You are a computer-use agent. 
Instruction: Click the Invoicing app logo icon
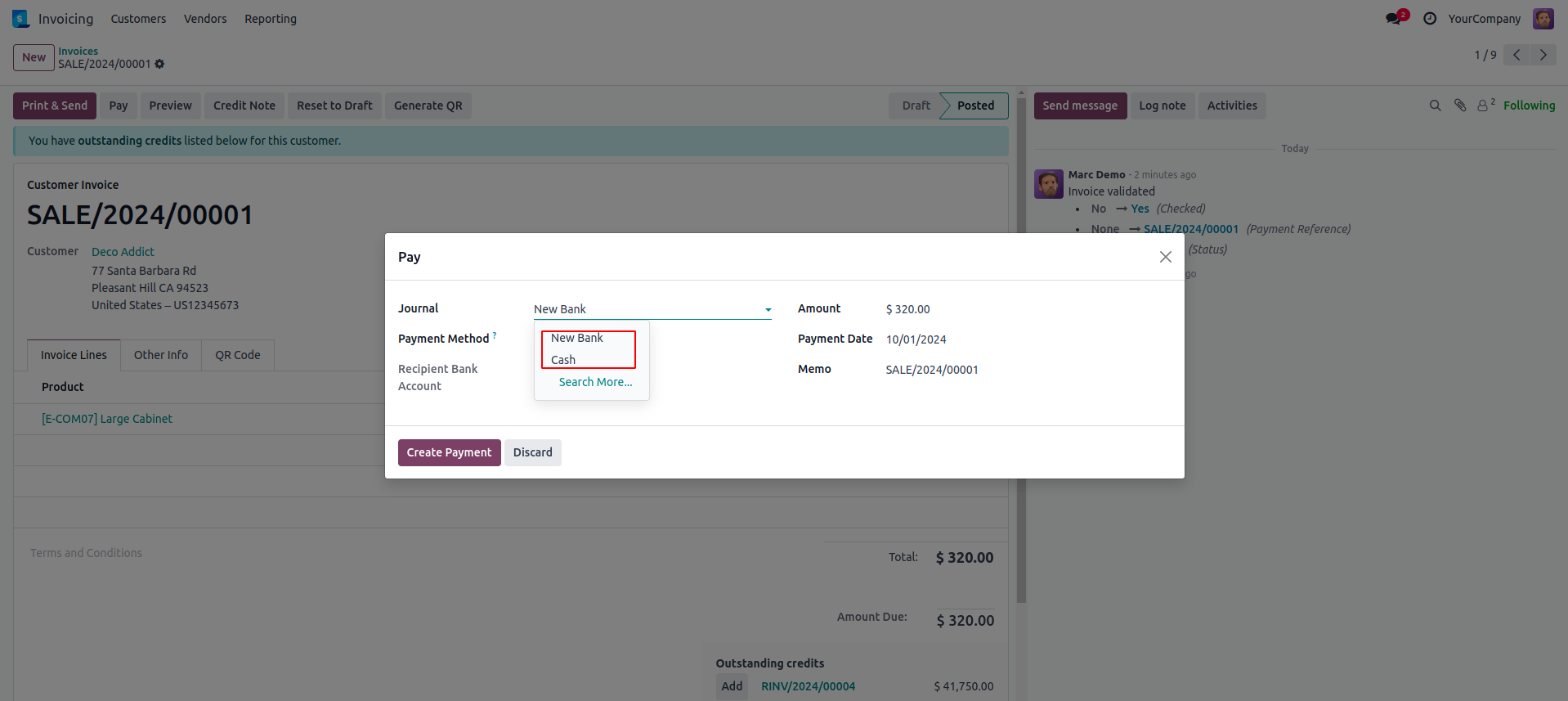[21, 19]
